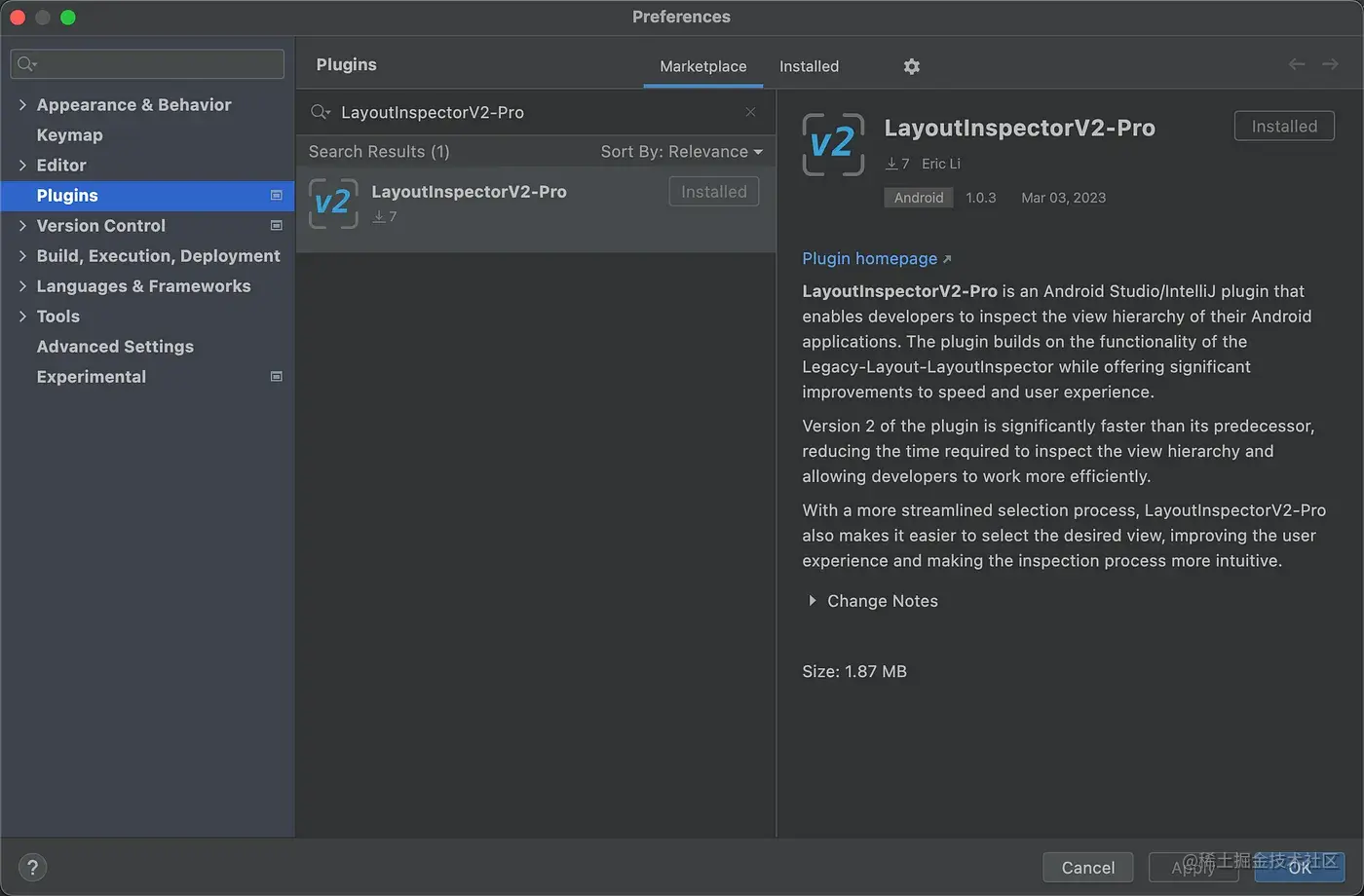
Task: Click Installed button in plugin details header
Action: (x=1284, y=126)
